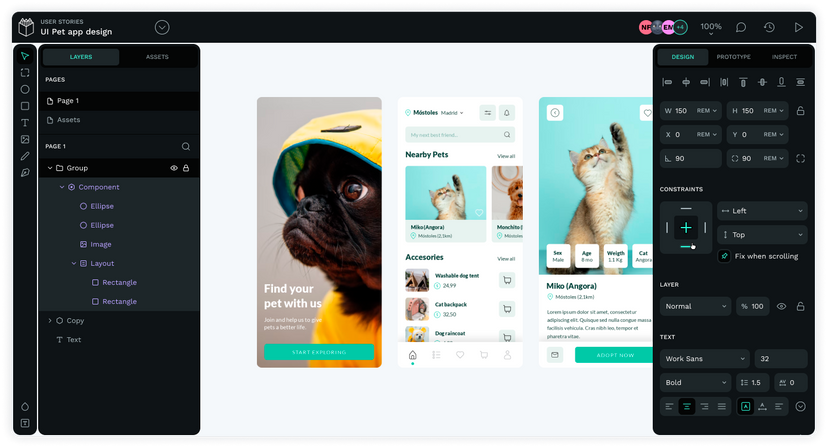This screenshot has width=828, height=448.
Task: Distribute vertical spacing icon
Action: coord(801,82)
